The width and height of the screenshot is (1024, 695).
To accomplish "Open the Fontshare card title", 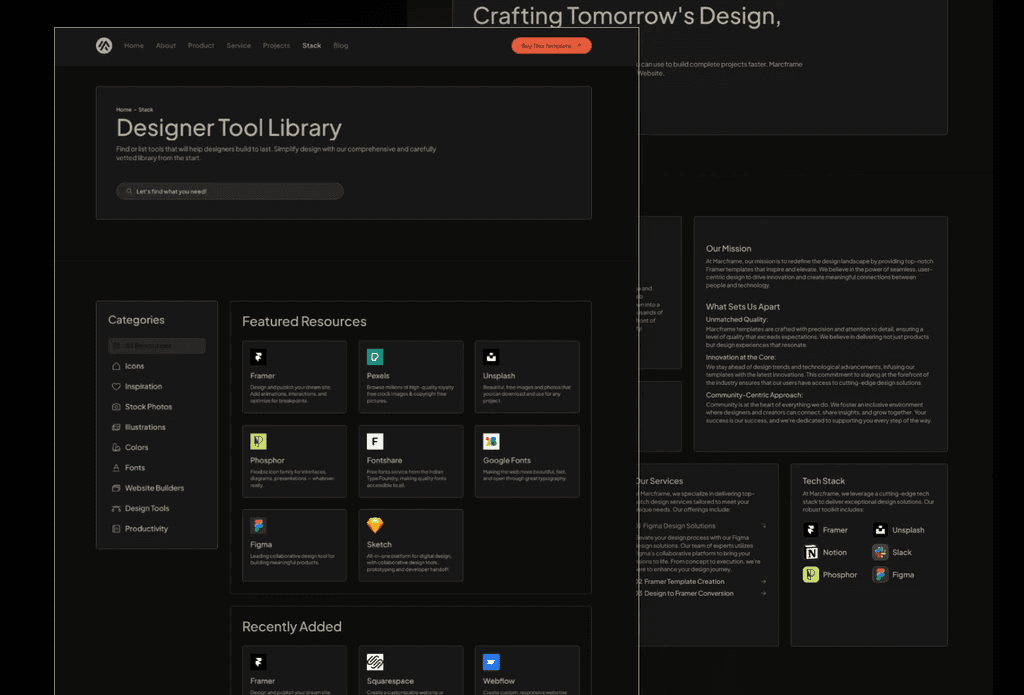I will tap(385, 461).
